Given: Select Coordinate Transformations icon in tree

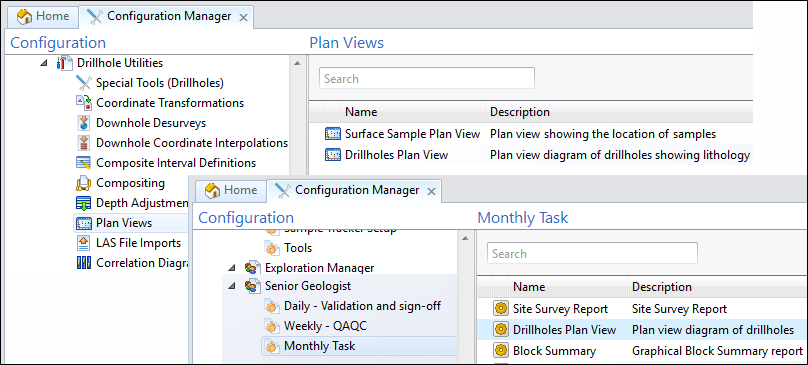Looking at the screenshot, I should coord(83,102).
